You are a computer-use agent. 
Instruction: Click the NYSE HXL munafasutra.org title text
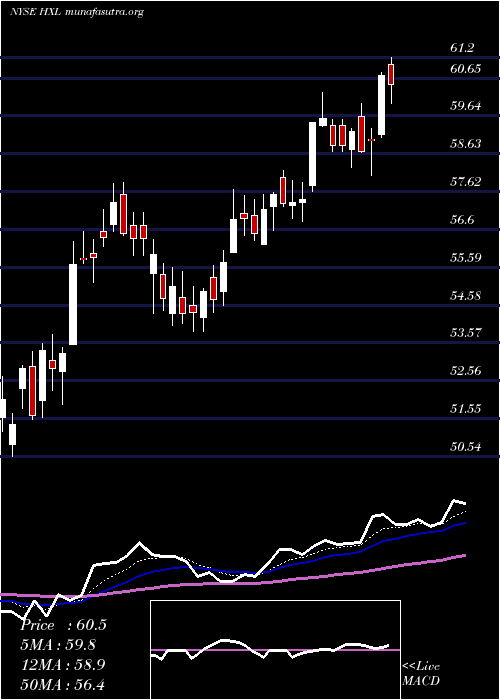(x=76, y=12)
